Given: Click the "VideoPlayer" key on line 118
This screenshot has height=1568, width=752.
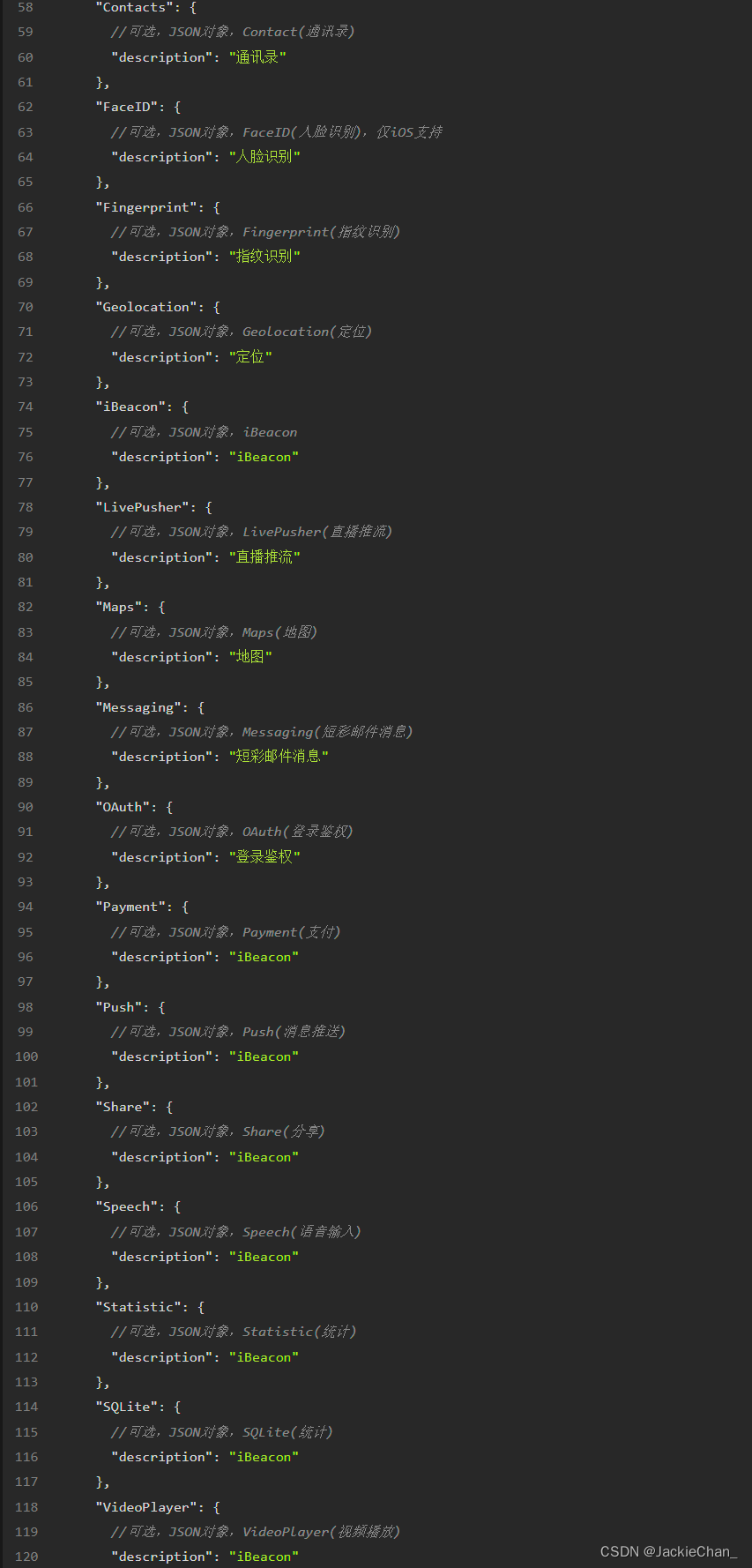Looking at the screenshot, I should 146,1507.
